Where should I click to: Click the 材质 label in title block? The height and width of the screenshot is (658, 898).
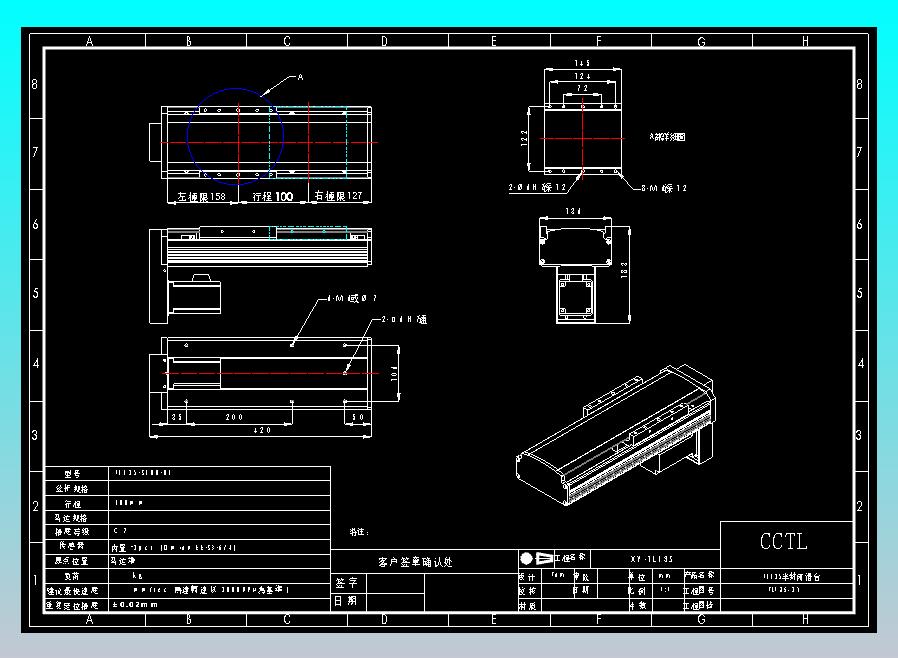[527, 605]
